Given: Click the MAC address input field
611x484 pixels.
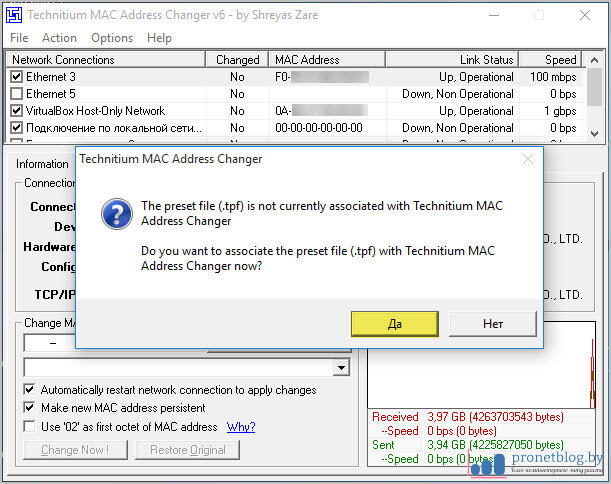Looking at the screenshot, I should click(49, 343).
